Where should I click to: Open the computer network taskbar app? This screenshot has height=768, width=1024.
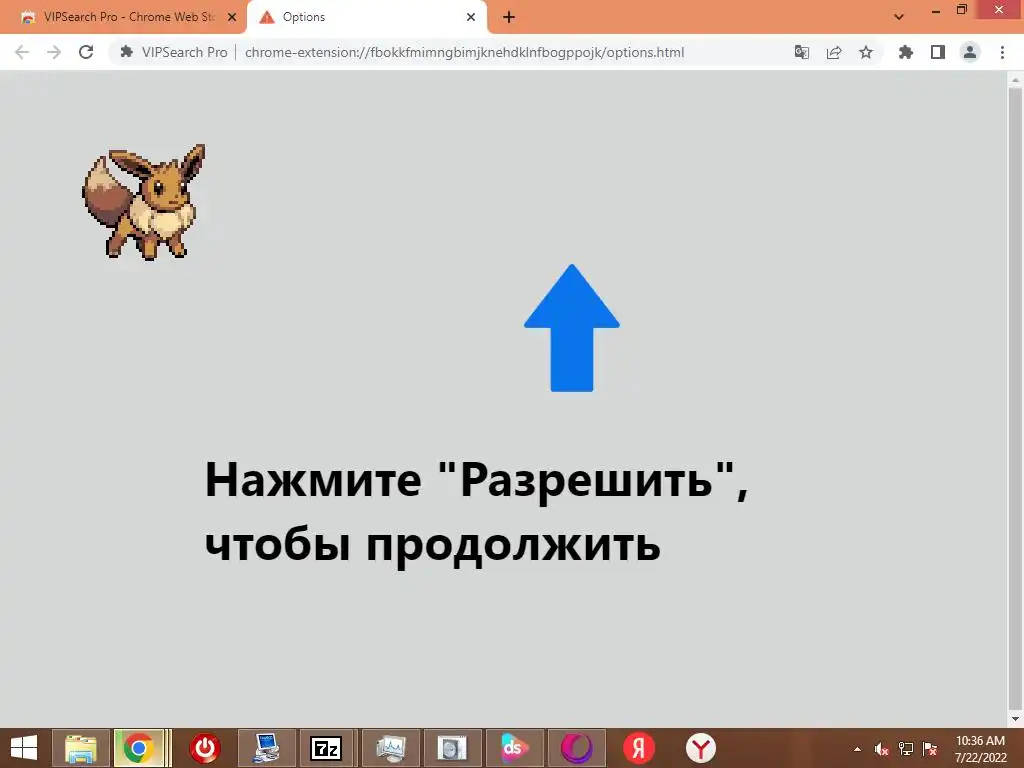click(266, 748)
